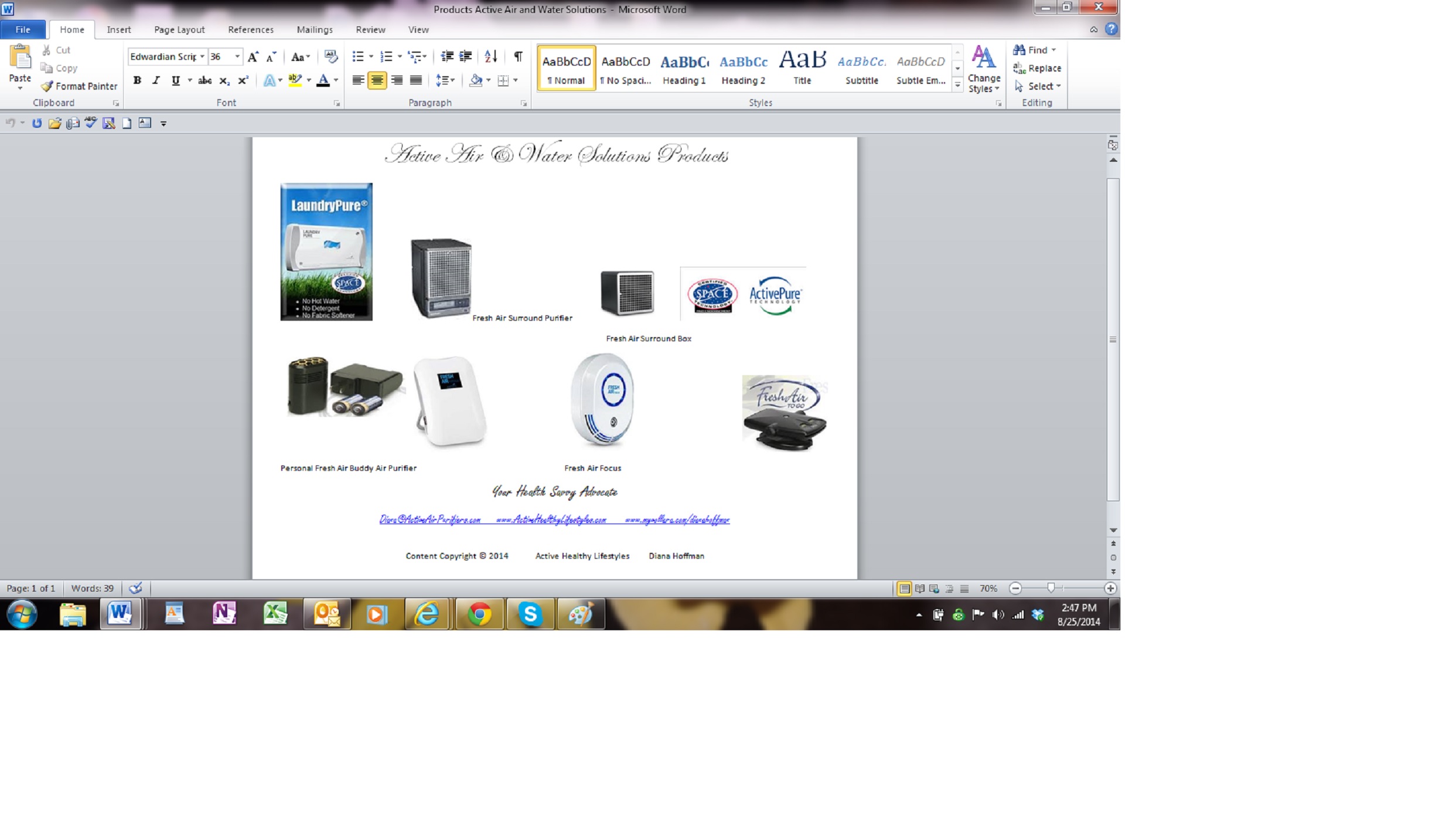Click Word Help question mark icon
Screen dimensions: 1456x819
[x=1111, y=29]
